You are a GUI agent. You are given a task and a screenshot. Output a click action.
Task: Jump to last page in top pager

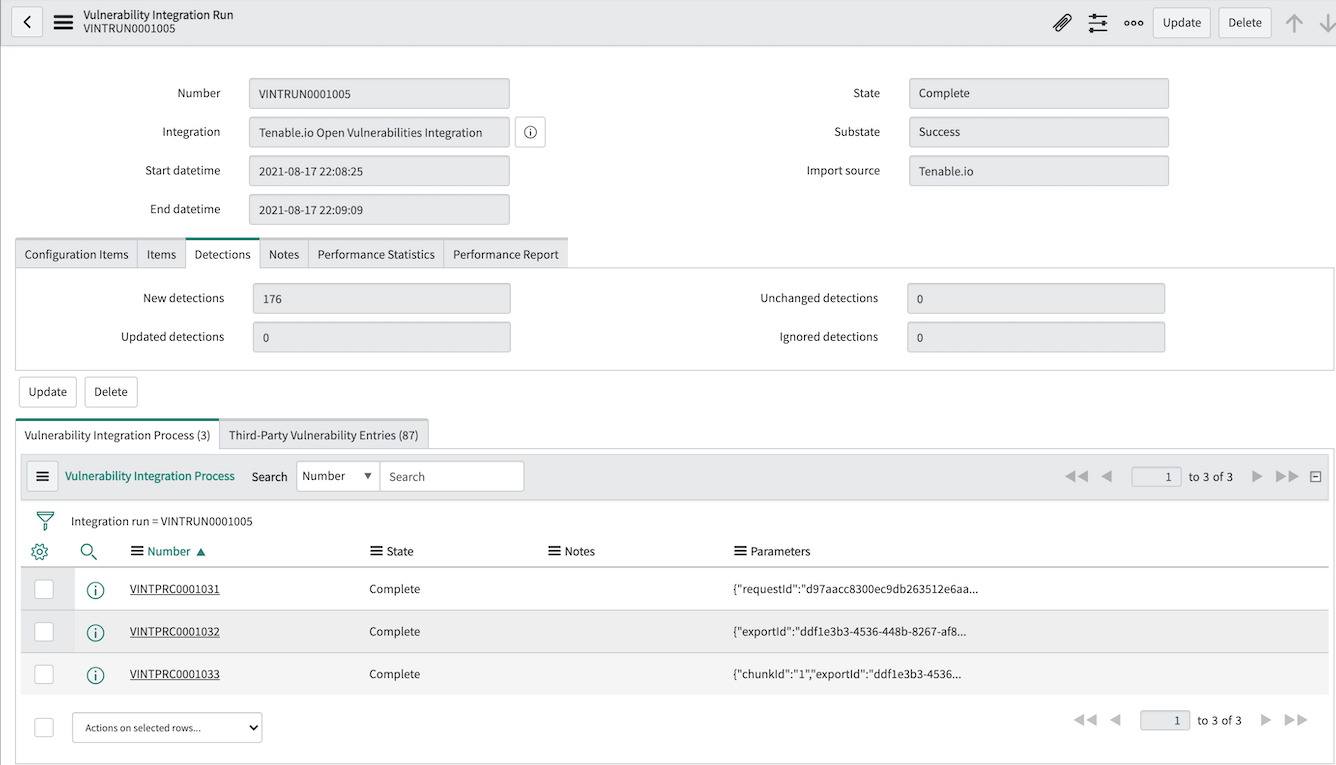pos(1287,476)
